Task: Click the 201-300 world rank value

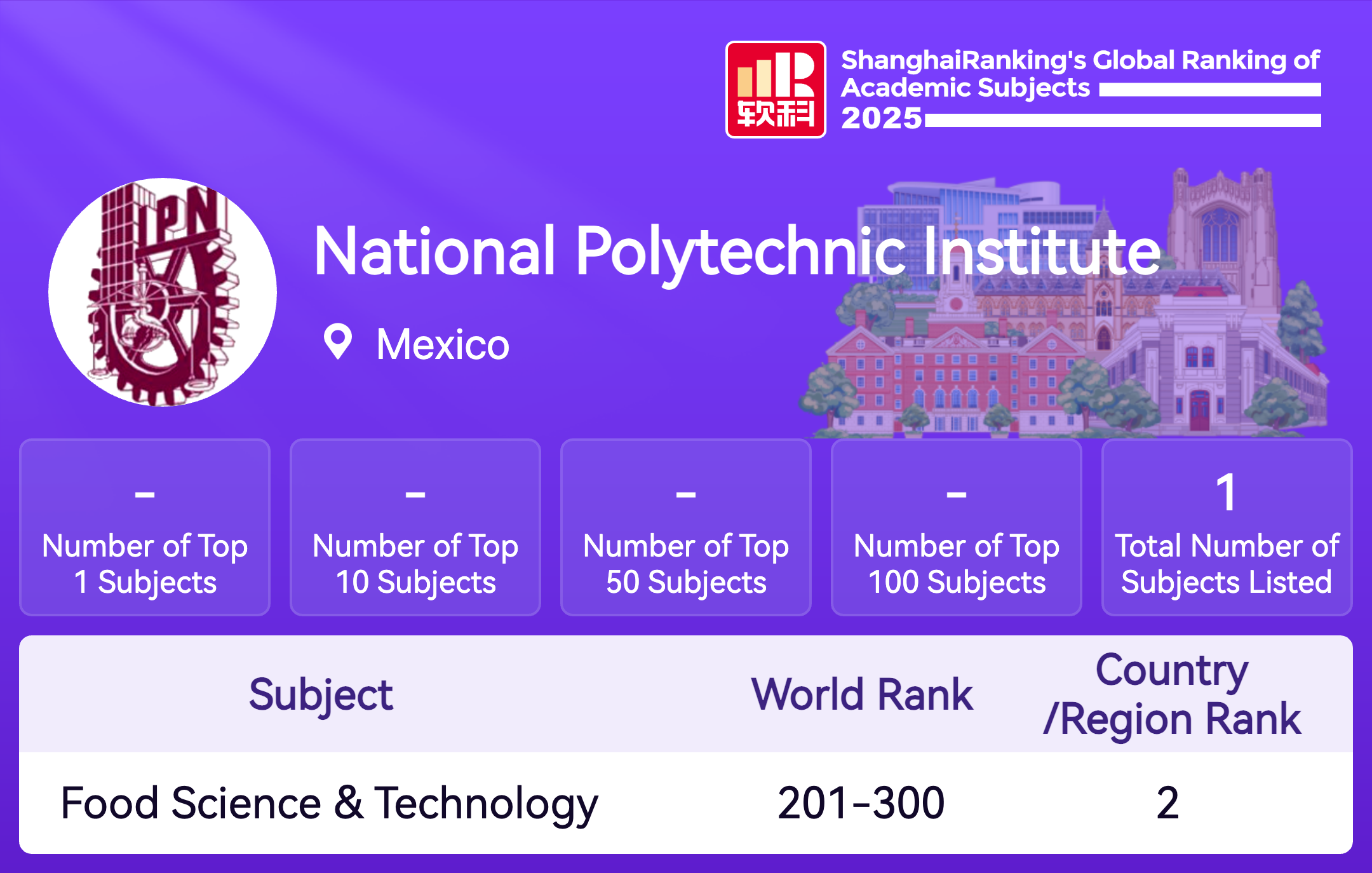Action: [861, 803]
